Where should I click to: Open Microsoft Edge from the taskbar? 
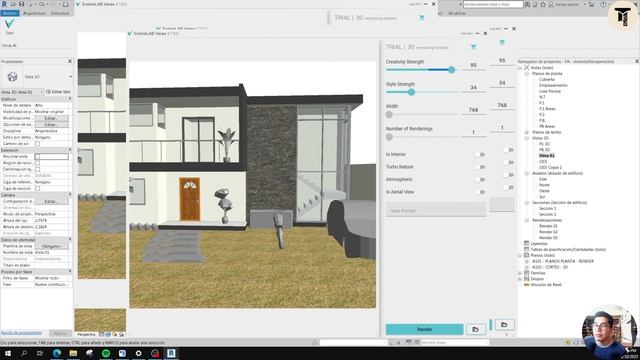coord(57,353)
